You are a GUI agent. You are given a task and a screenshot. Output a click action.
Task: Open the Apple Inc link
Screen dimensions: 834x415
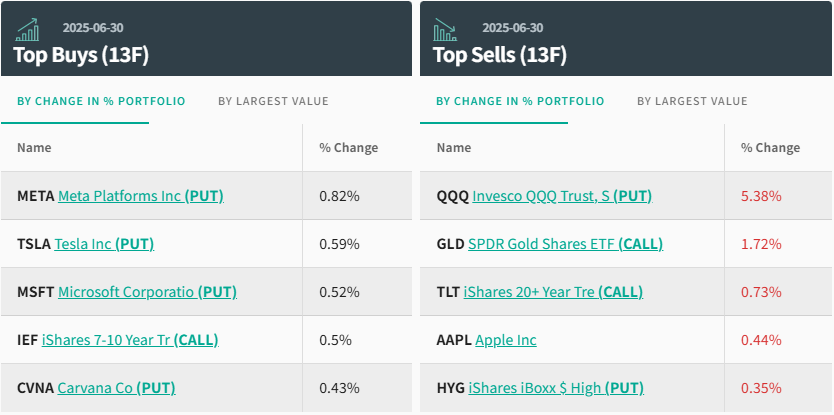[x=505, y=340]
